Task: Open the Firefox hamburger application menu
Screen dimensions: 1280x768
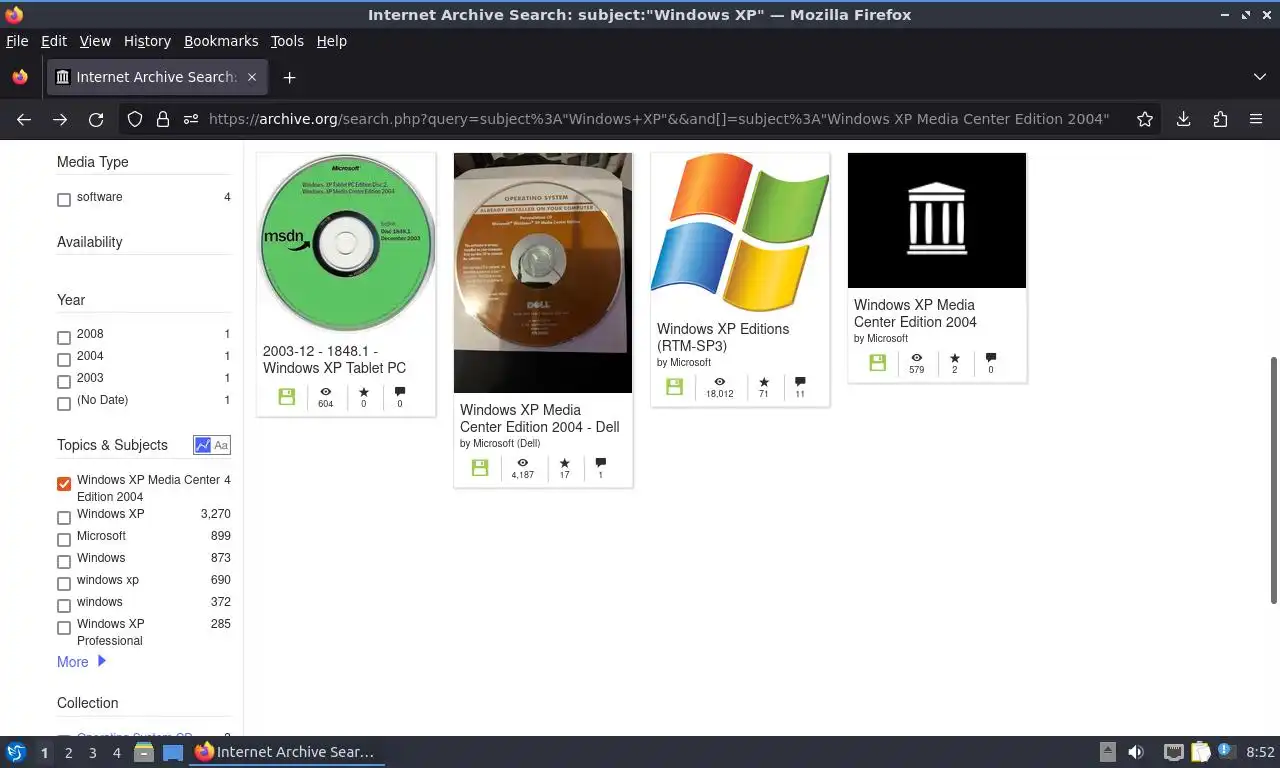Action: tap(1256, 119)
